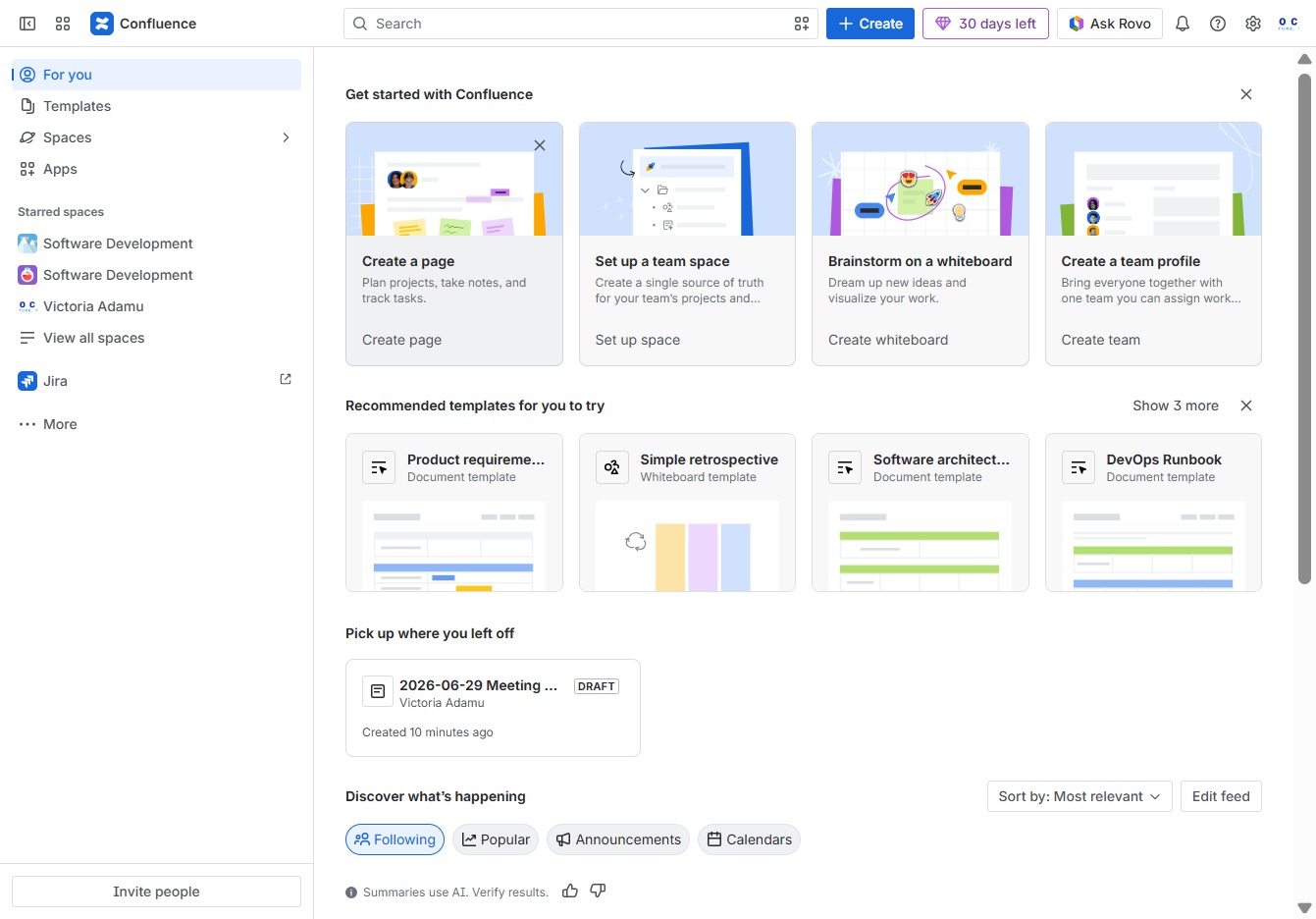Click the Search input field
The width and height of the screenshot is (1316, 919).
581,24
